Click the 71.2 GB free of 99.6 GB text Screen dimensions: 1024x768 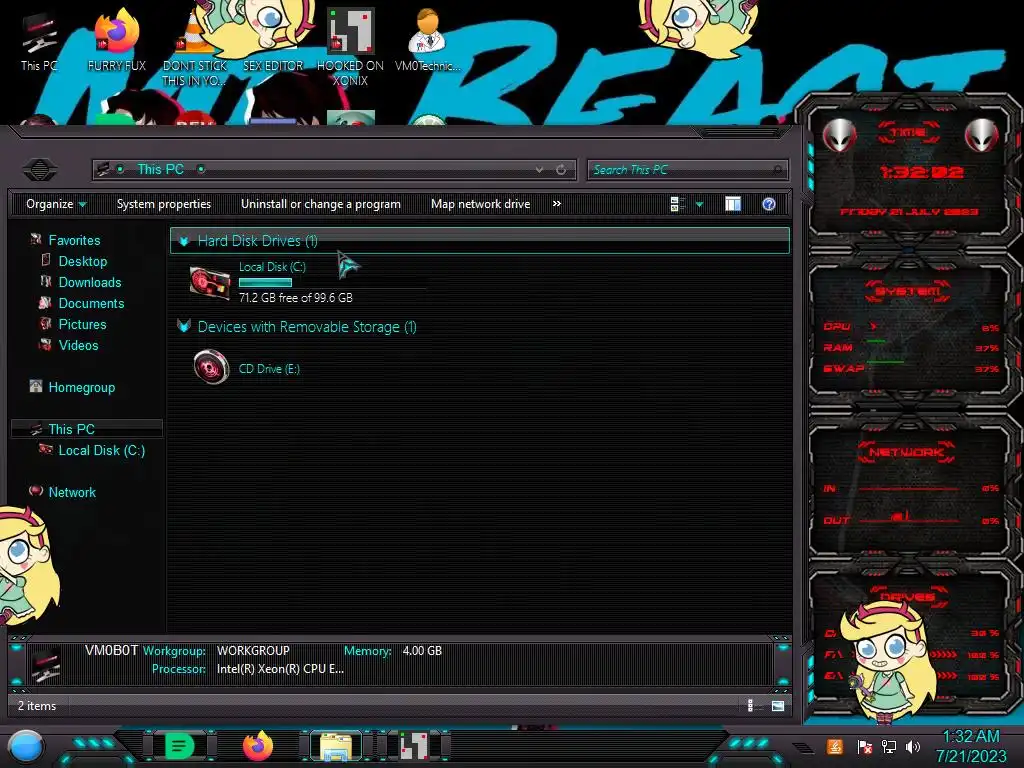pos(296,298)
